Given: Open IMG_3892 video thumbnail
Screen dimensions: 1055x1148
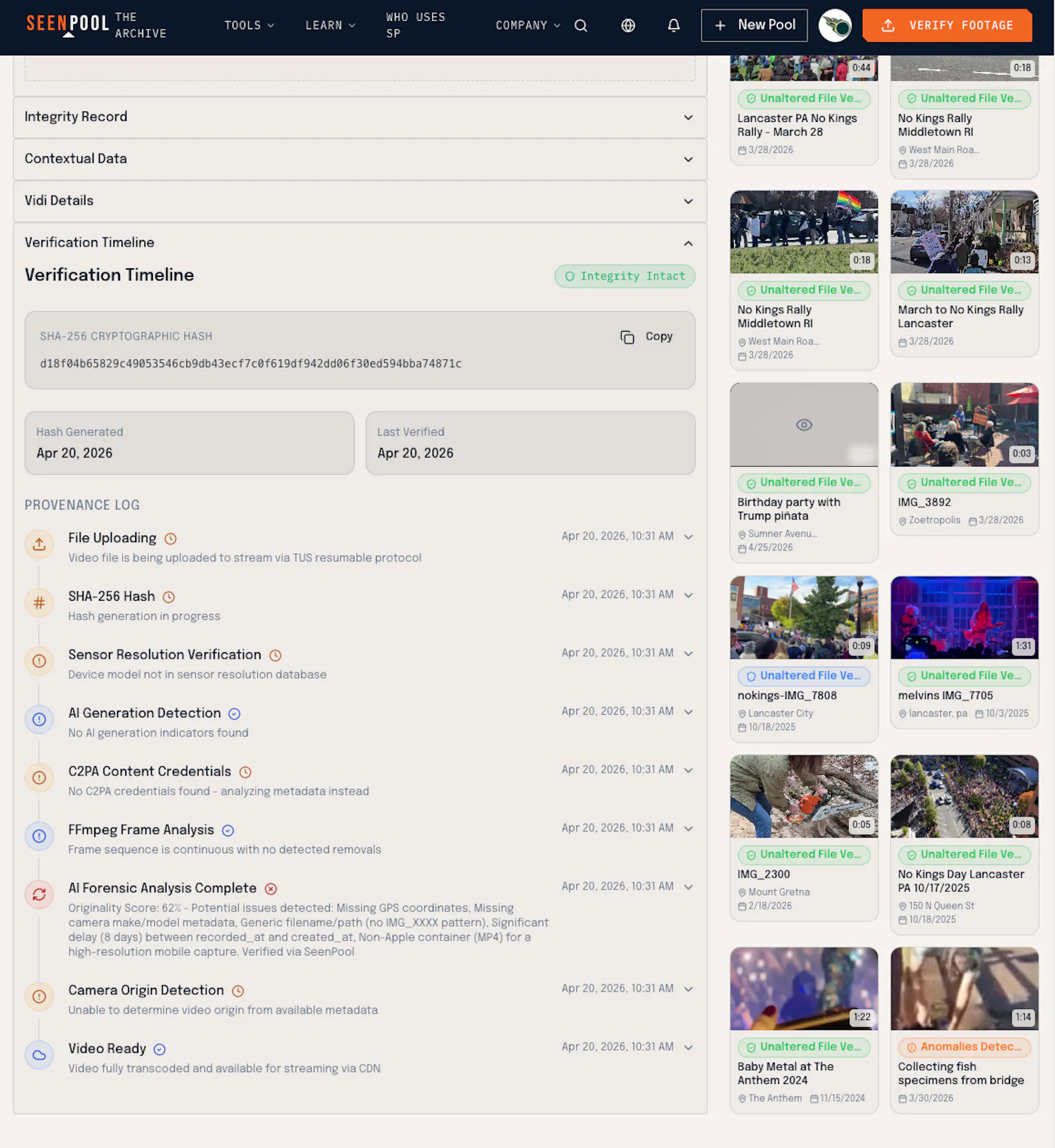Looking at the screenshot, I should point(964,425).
